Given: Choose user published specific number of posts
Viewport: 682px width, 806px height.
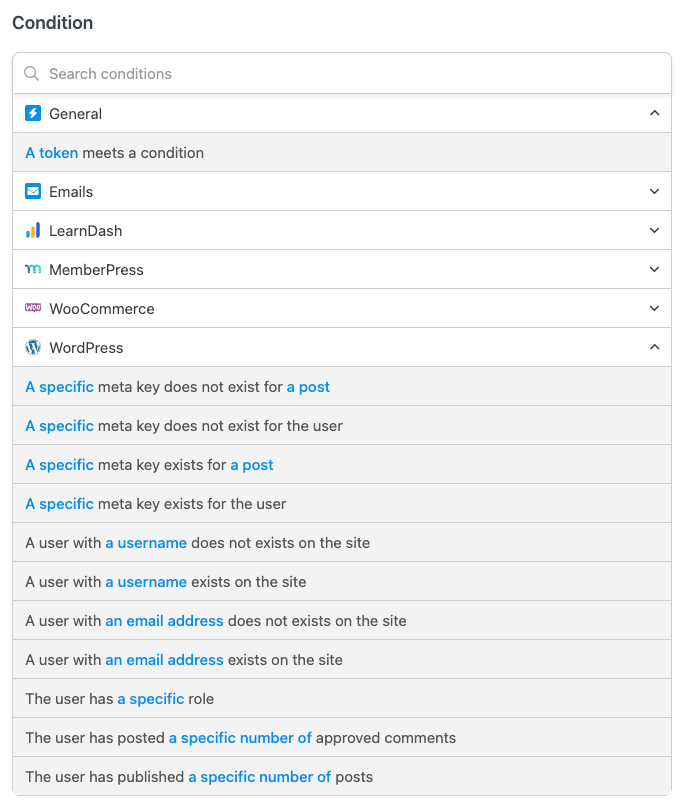Looking at the screenshot, I should tap(342, 776).
